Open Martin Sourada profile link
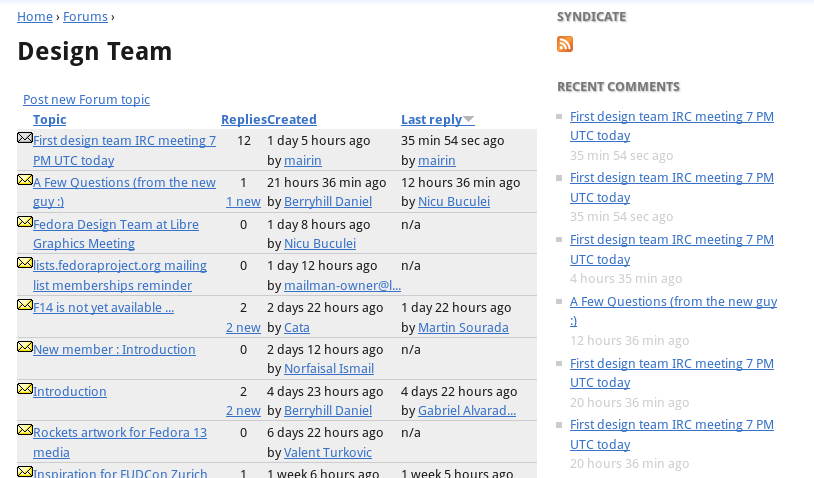The width and height of the screenshot is (814, 478). click(463, 327)
